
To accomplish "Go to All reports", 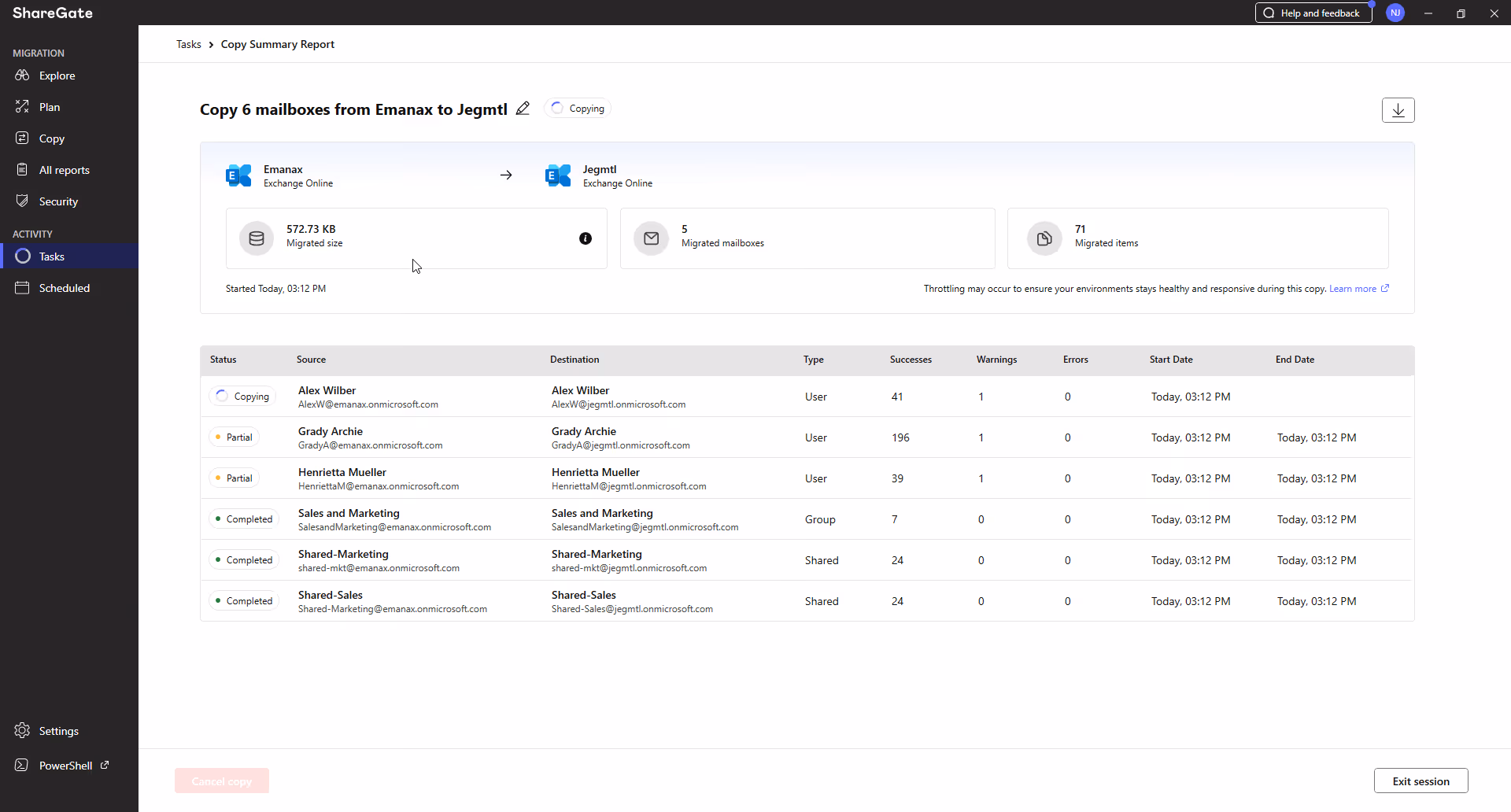I will point(64,170).
